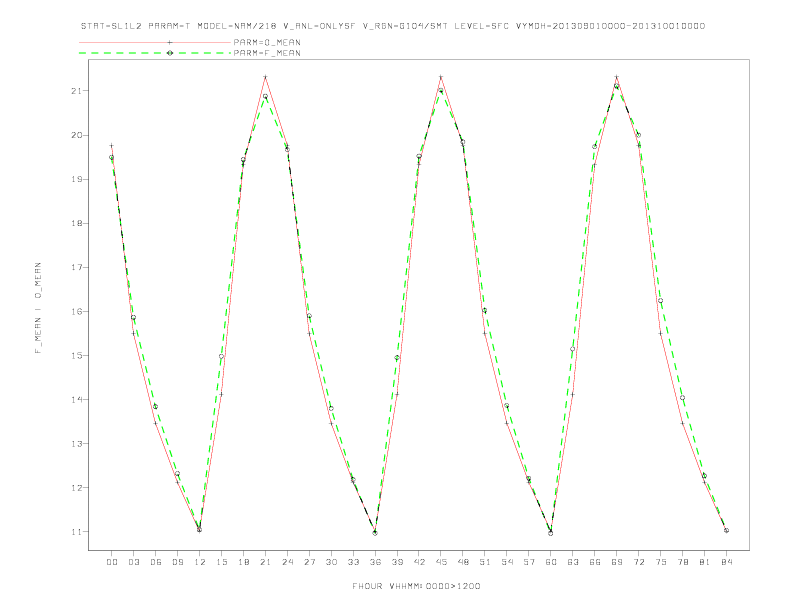Viewport: 792px width, 612px height.
Task: Click x-axis forecast hour label 63
Action: (573, 562)
